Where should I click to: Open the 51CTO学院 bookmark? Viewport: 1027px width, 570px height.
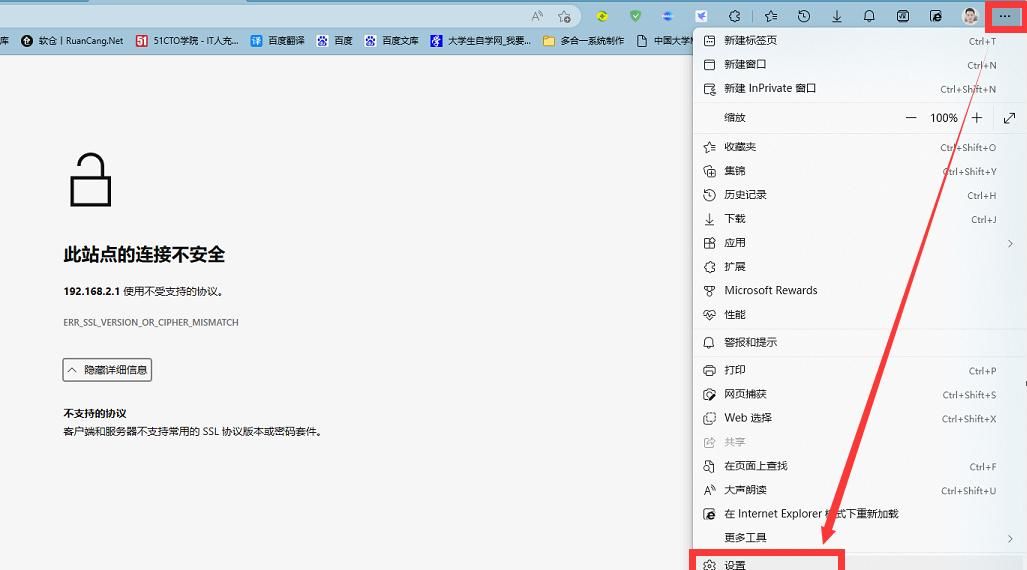[187, 41]
